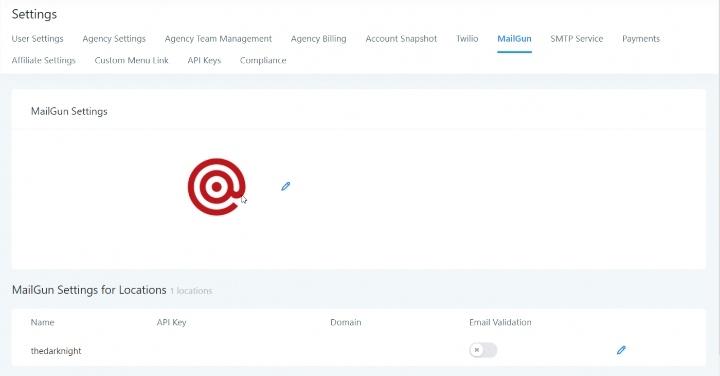Select the MailGun tab
720x376 pixels.
514,39
